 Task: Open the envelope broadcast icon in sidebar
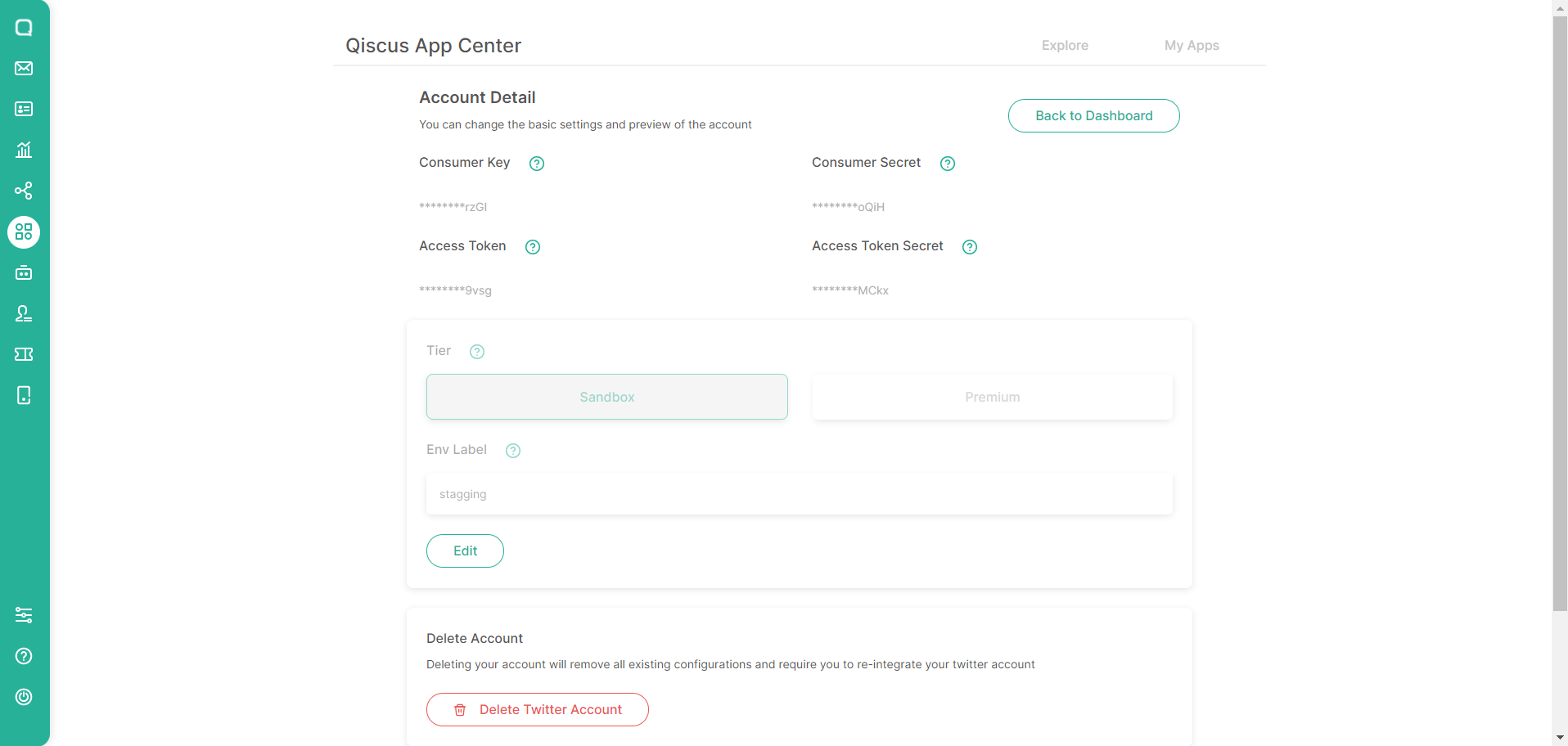[x=24, y=69]
